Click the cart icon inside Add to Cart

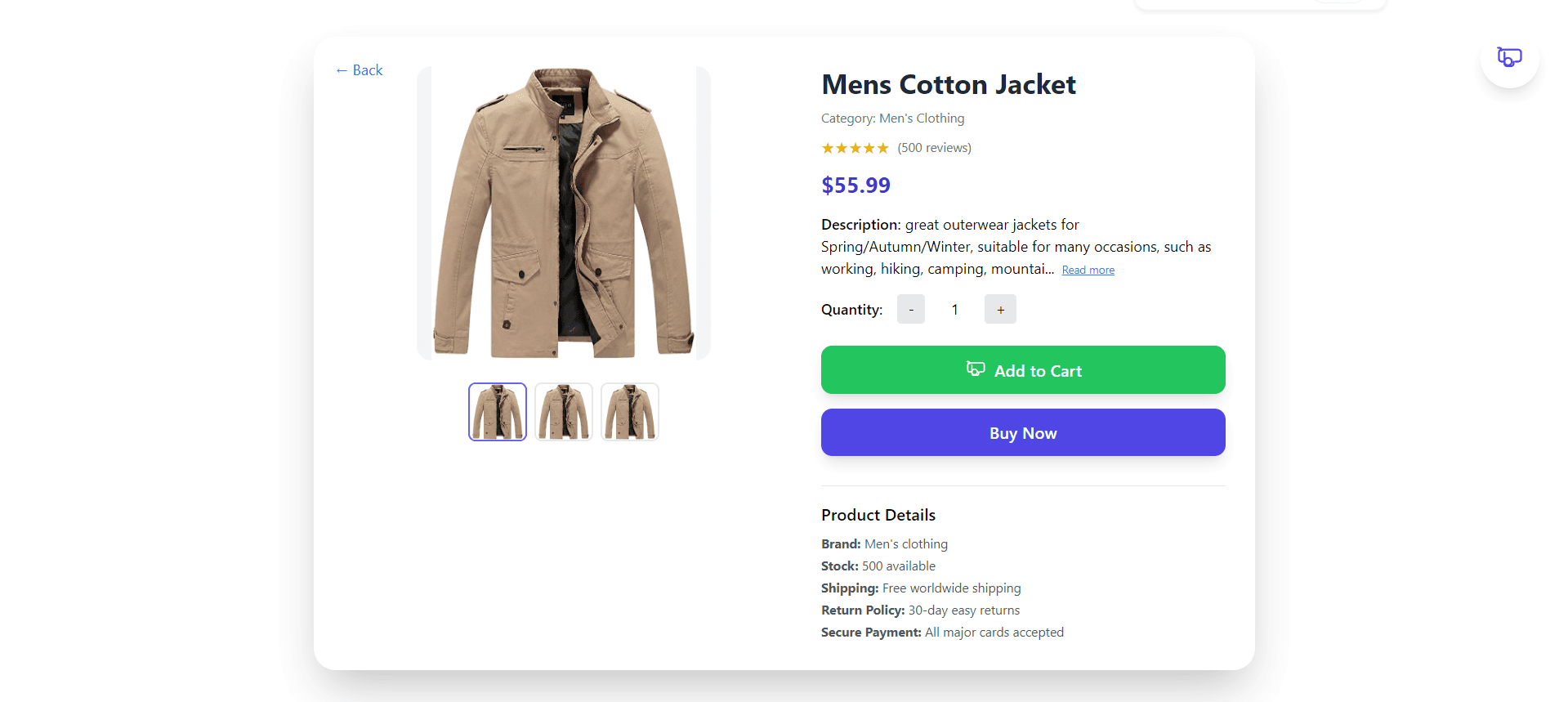click(x=975, y=369)
